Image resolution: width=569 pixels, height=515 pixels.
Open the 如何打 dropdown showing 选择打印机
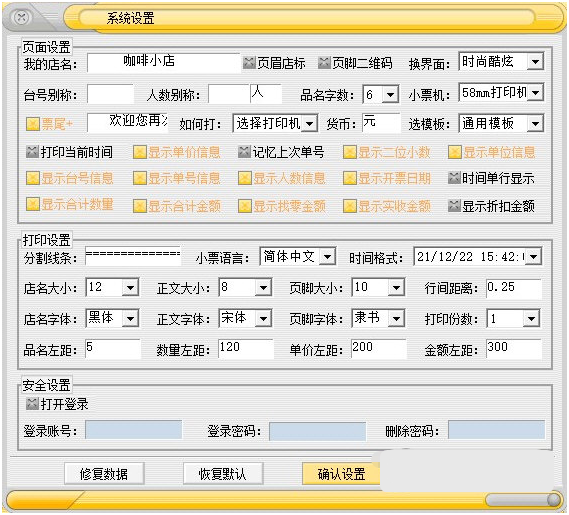tap(275, 123)
